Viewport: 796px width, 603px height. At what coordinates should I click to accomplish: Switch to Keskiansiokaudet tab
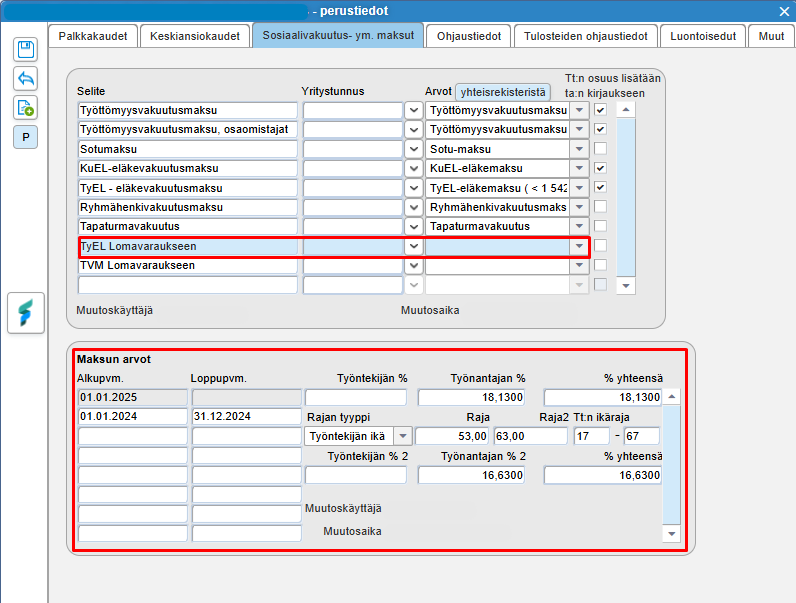195,36
